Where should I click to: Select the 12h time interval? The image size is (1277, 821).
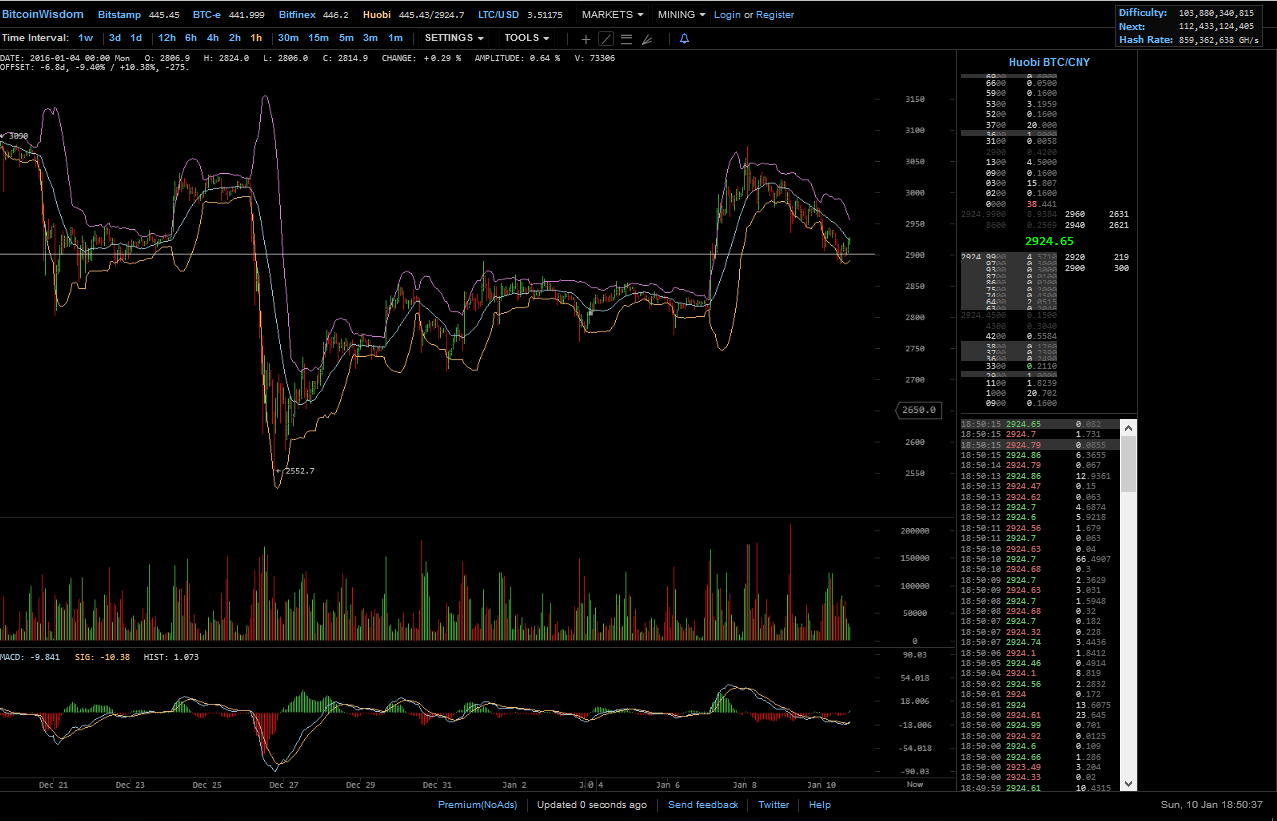[x=167, y=38]
